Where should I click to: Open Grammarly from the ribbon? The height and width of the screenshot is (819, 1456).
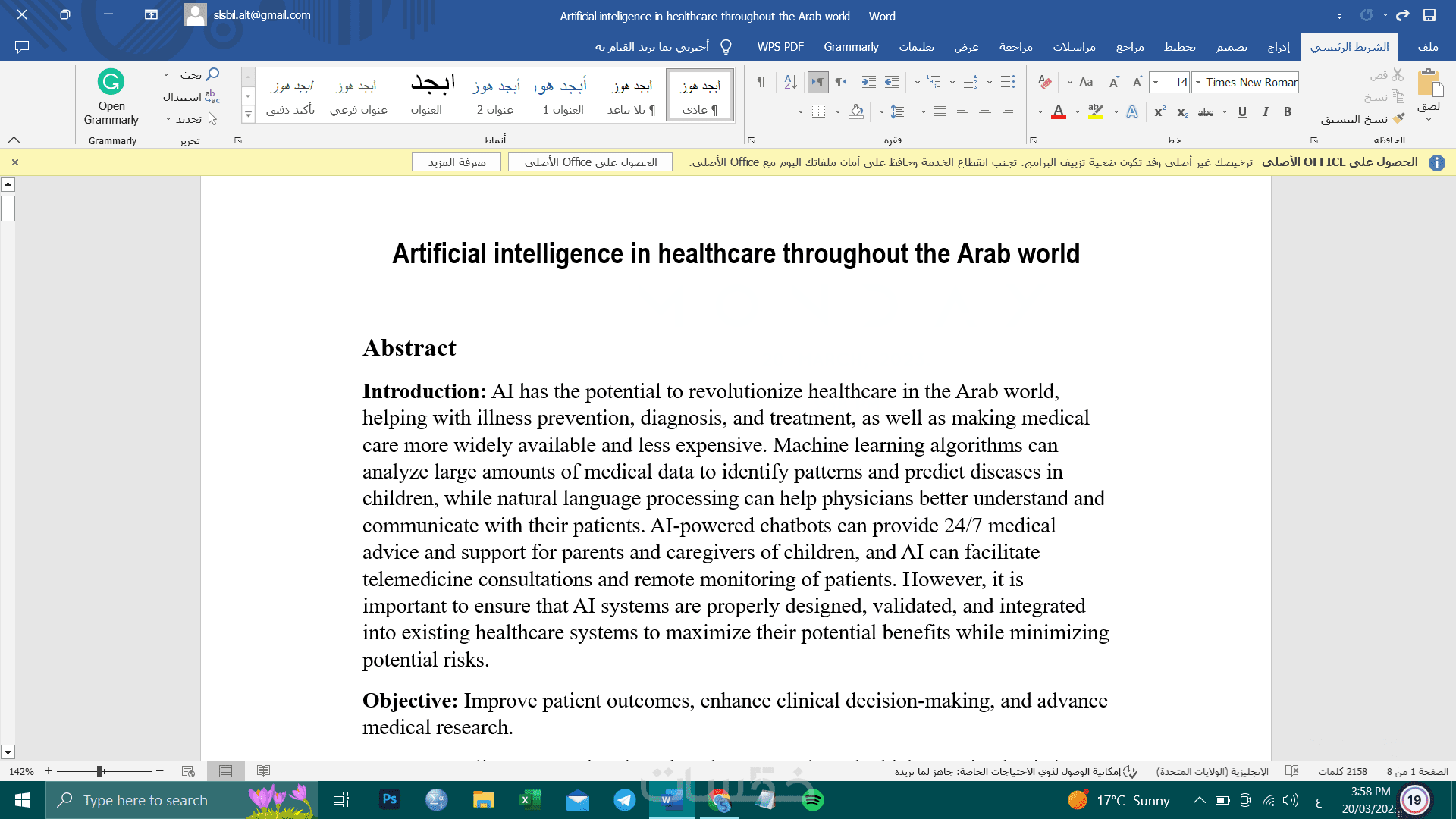(111, 96)
